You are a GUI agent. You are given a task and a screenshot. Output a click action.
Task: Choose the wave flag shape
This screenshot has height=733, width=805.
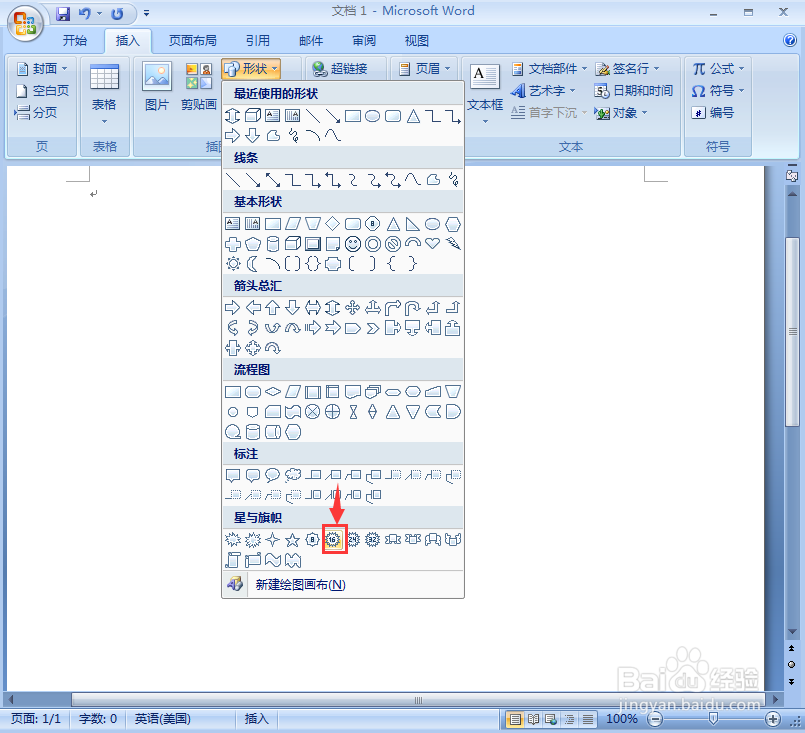(x=273, y=560)
